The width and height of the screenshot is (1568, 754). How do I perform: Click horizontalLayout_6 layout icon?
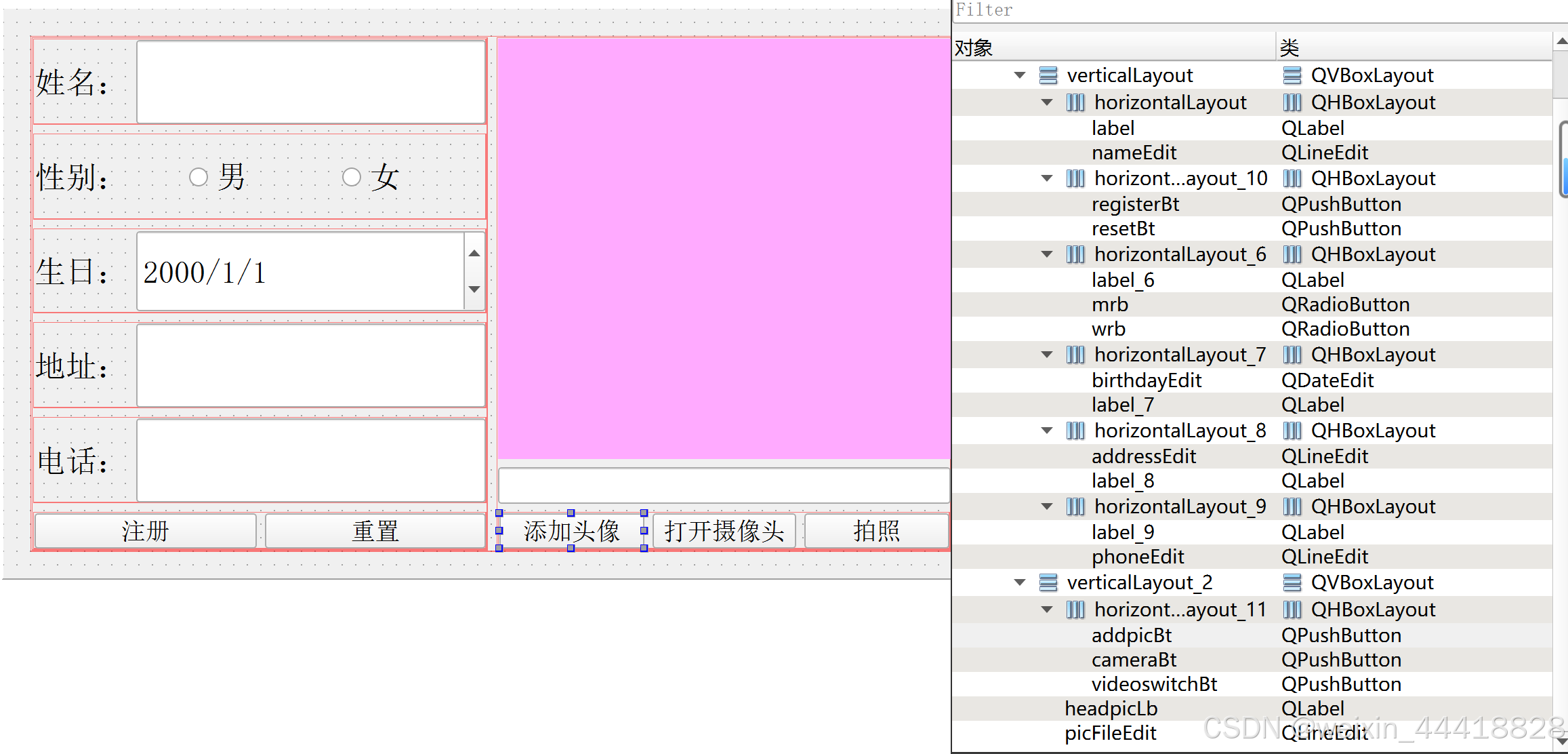[1075, 254]
